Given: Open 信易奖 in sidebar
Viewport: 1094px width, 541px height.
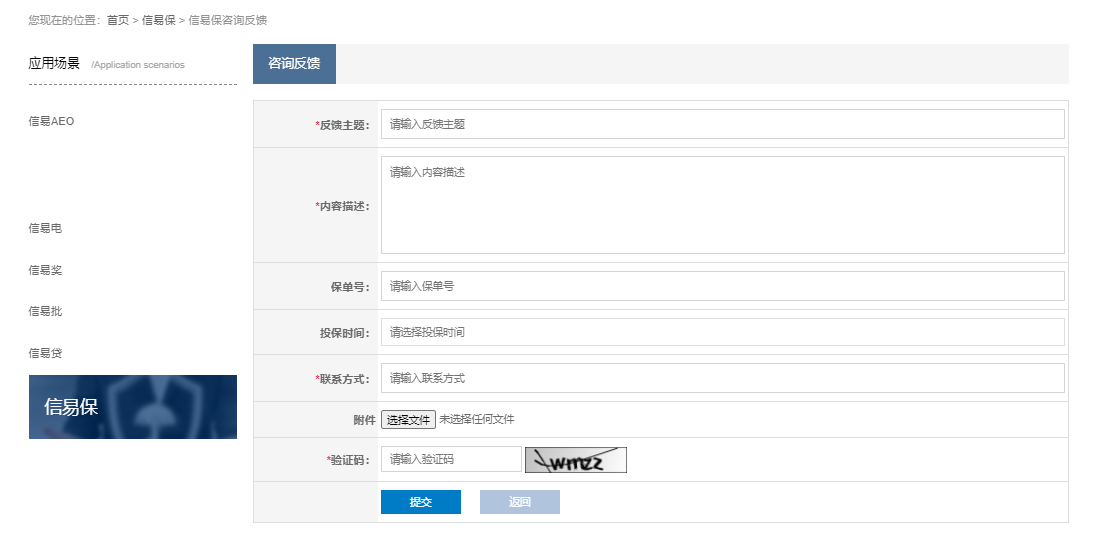Looking at the screenshot, I should tap(45, 270).
